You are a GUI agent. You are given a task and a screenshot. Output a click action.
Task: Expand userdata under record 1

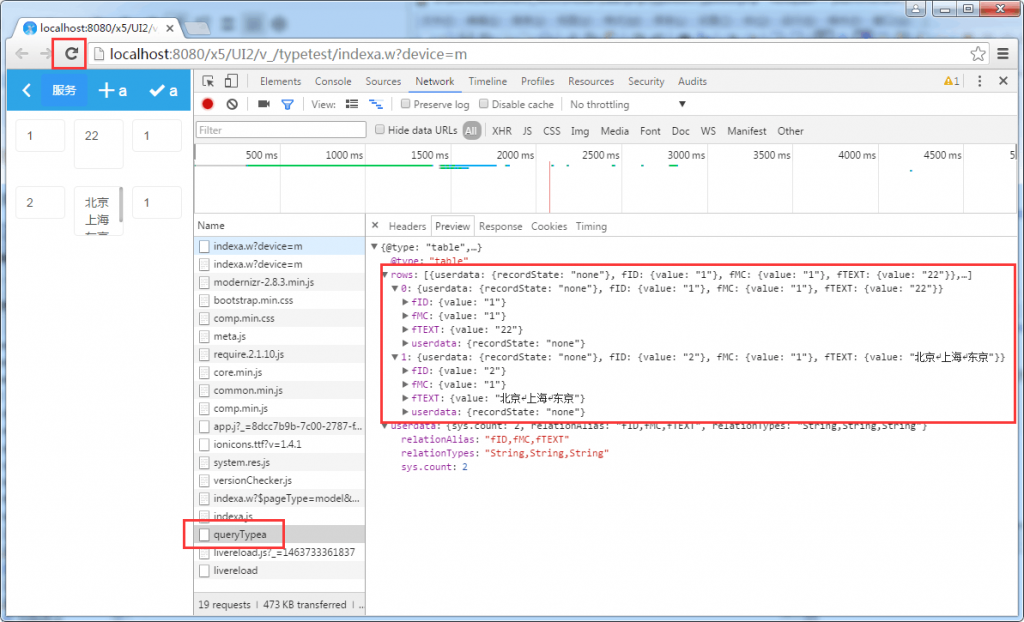click(x=405, y=411)
